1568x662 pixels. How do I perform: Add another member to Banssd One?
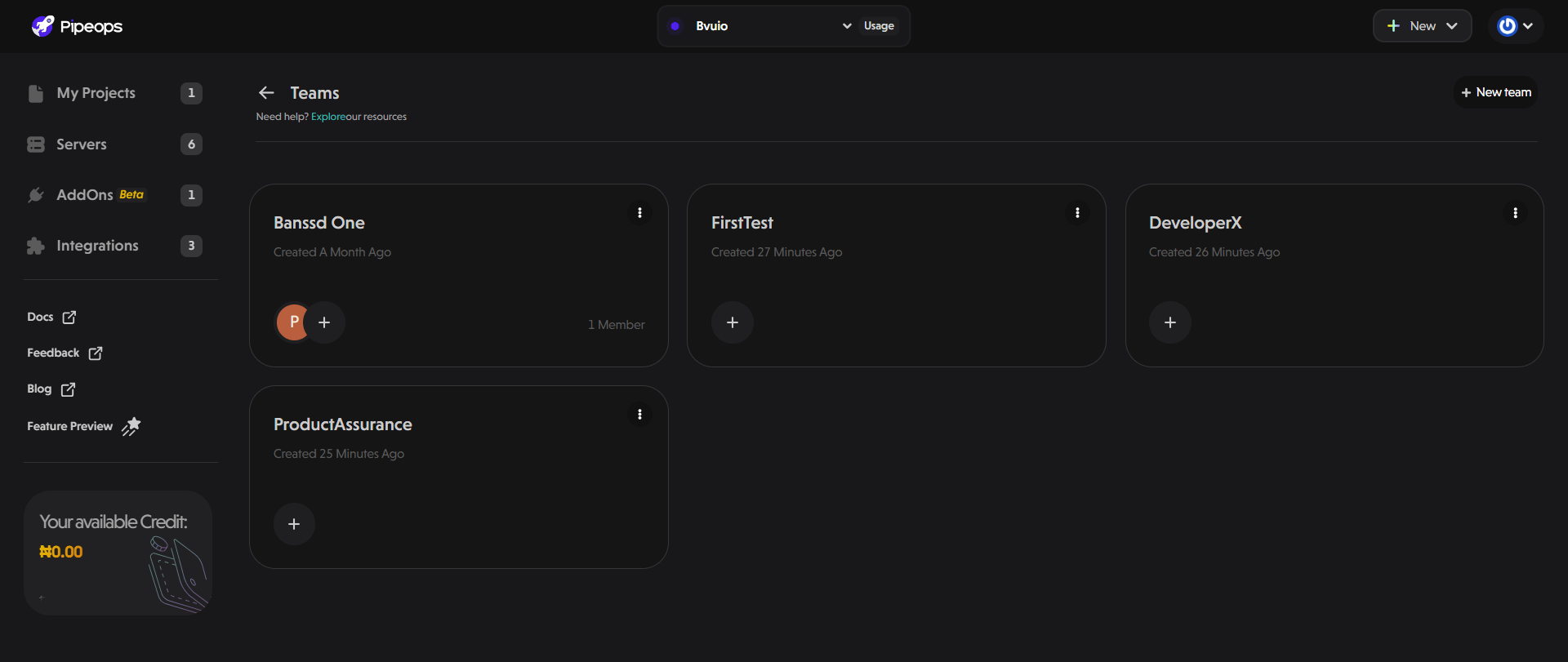tap(324, 322)
